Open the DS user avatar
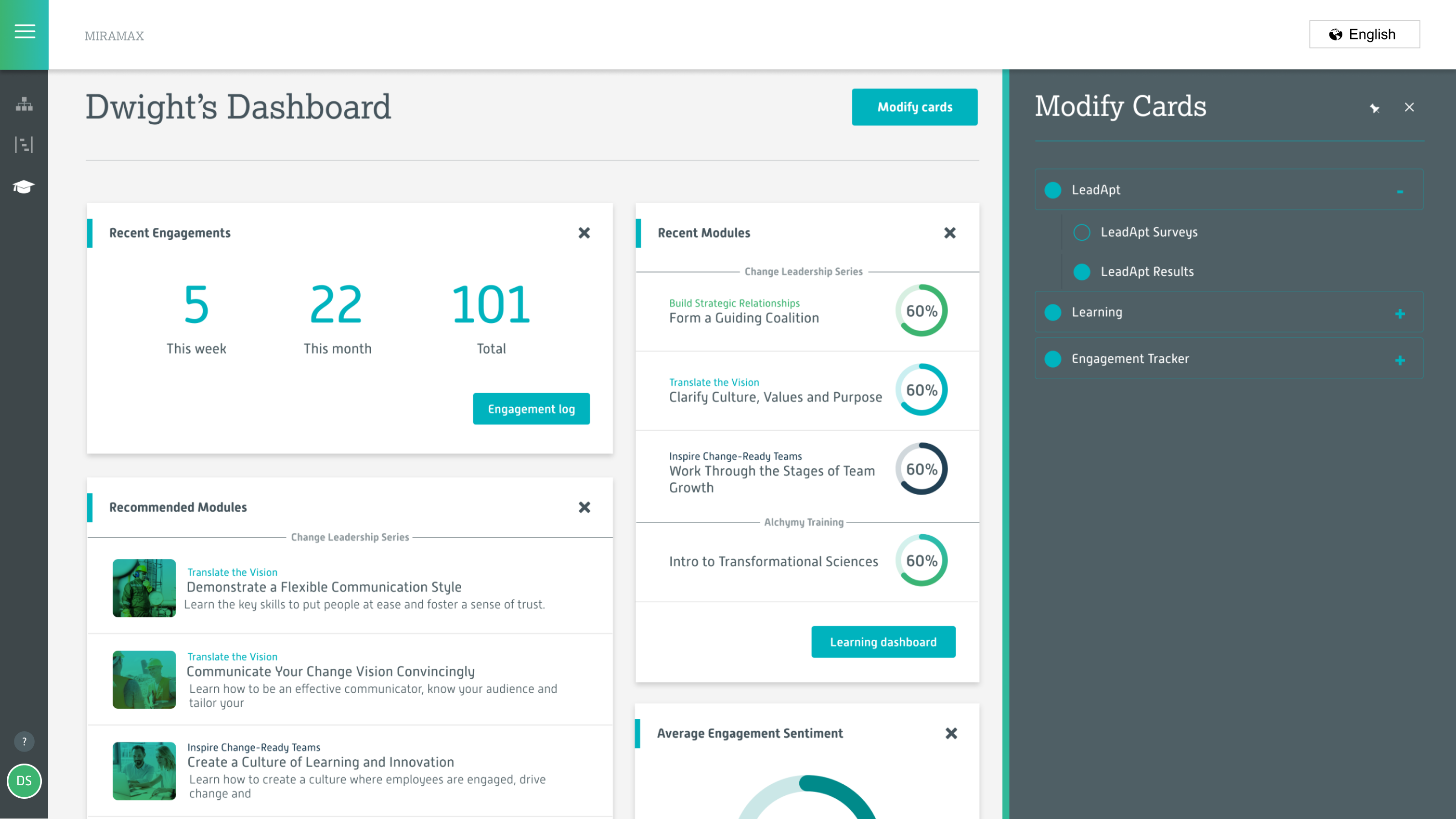Viewport: 1456px width, 819px height. pos(24,781)
